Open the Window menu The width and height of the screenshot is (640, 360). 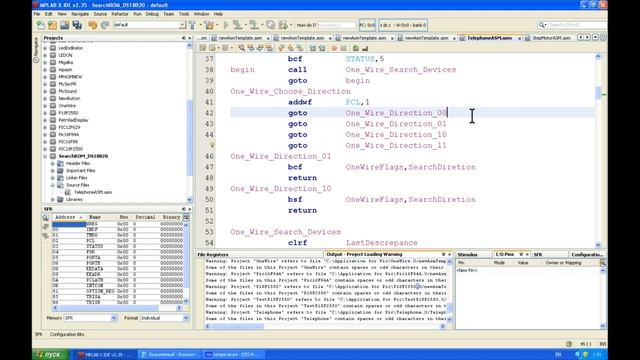click(x=201, y=14)
